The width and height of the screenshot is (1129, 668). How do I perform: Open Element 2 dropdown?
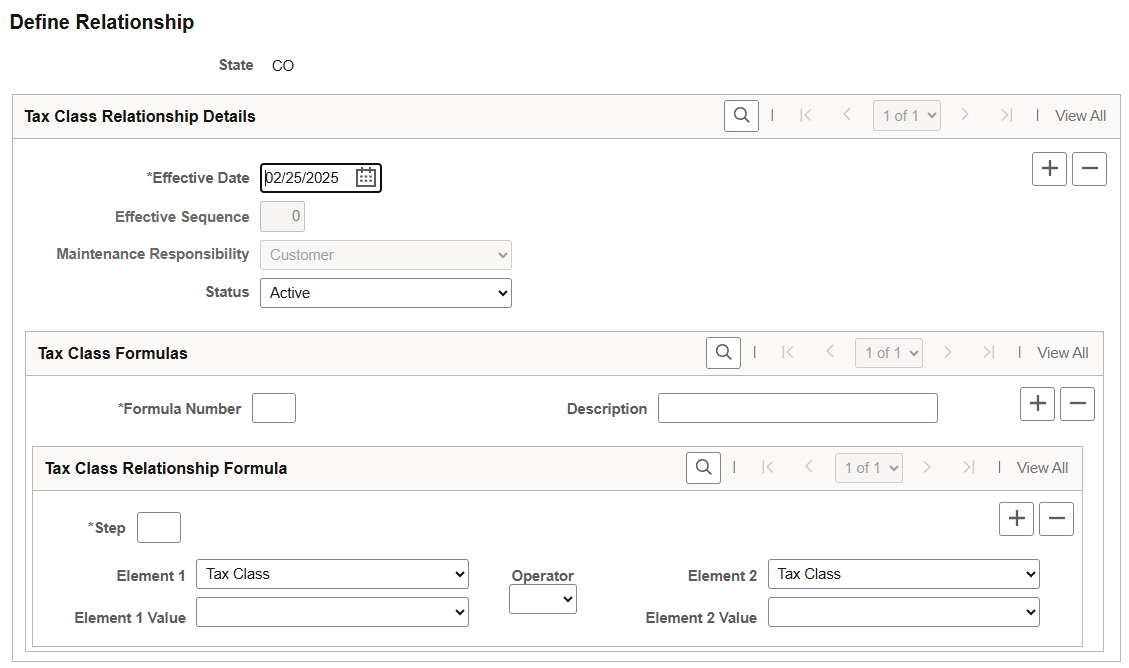904,574
